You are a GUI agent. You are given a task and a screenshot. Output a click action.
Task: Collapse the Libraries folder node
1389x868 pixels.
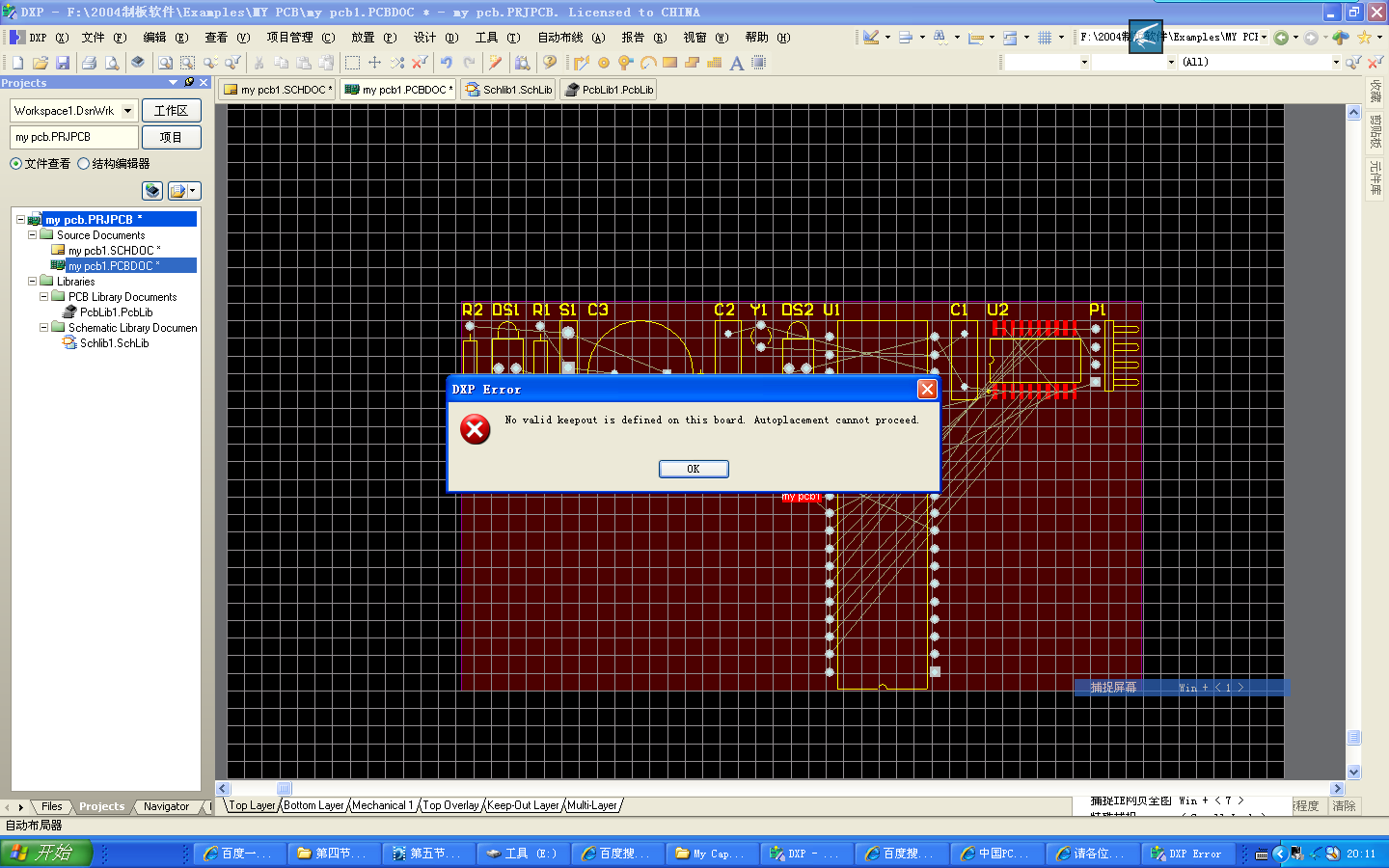(32, 282)
